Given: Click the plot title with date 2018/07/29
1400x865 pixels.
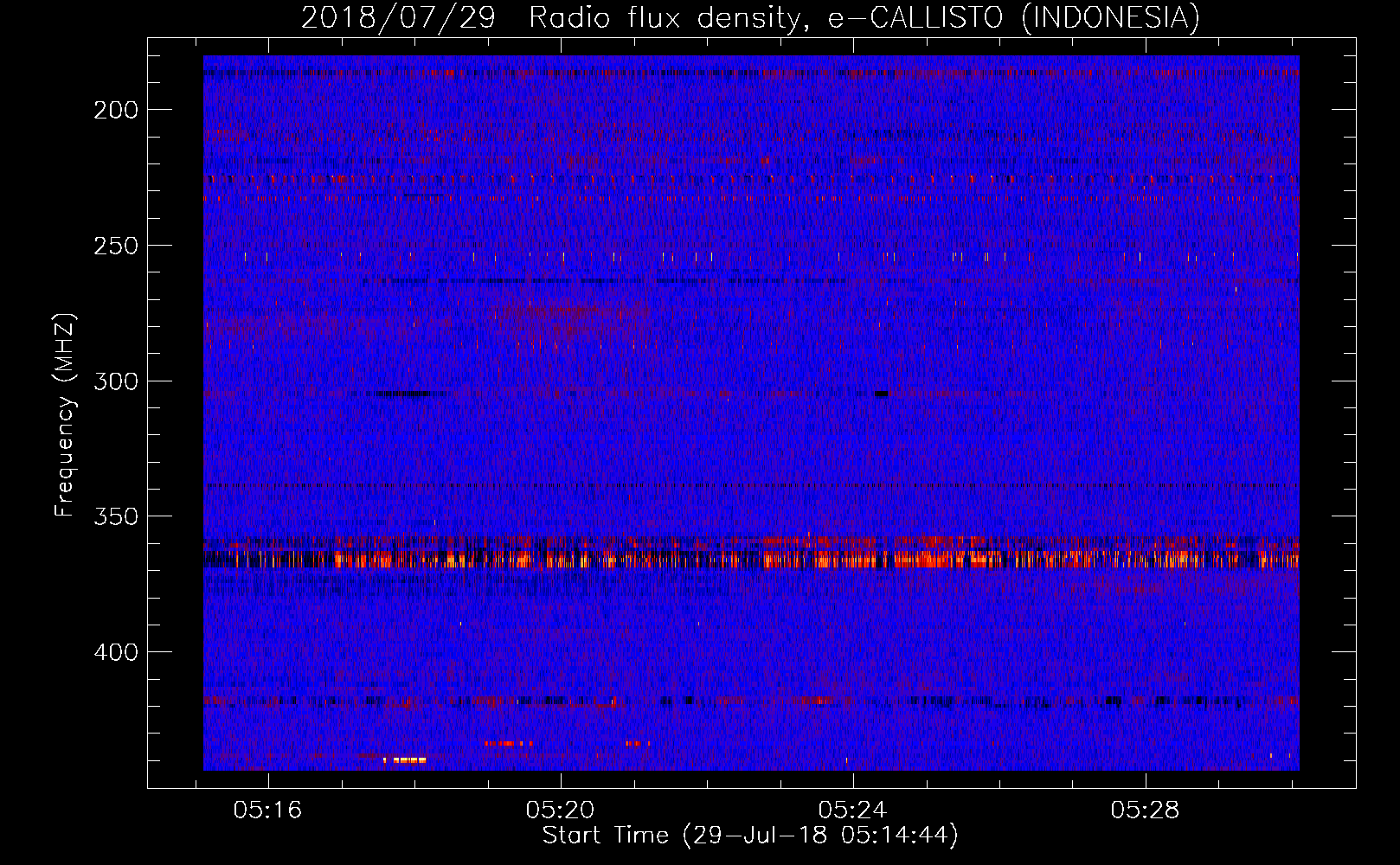Looking at the screenshot, I should click(x=750, y=17).
